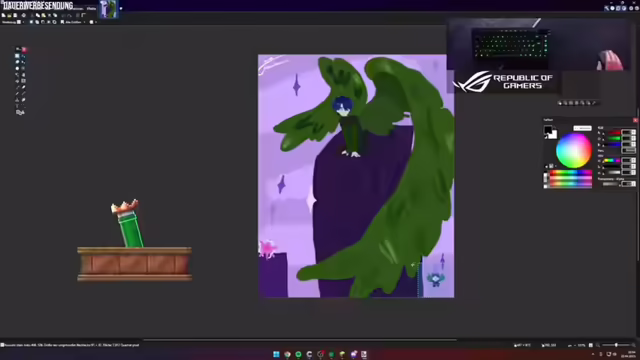Select the Color Picker tool

click(24, 93)
